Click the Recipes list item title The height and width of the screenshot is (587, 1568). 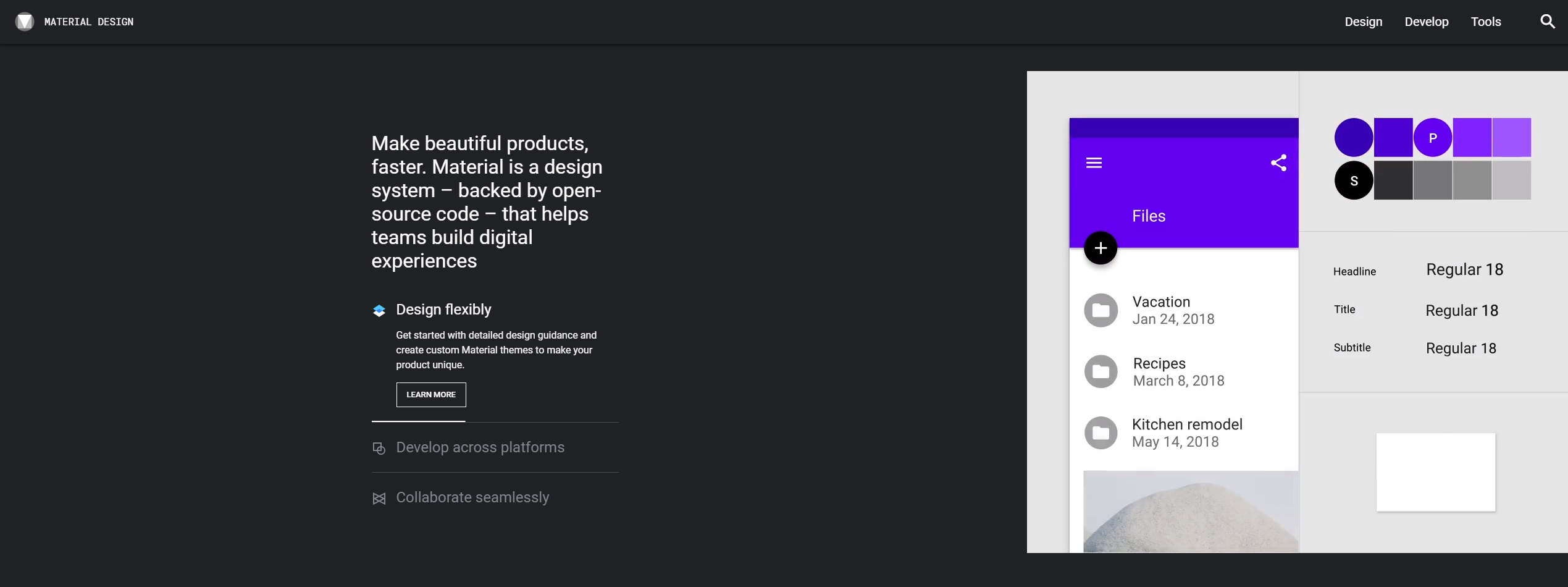pyautogui.click(x=1159, y=363)
